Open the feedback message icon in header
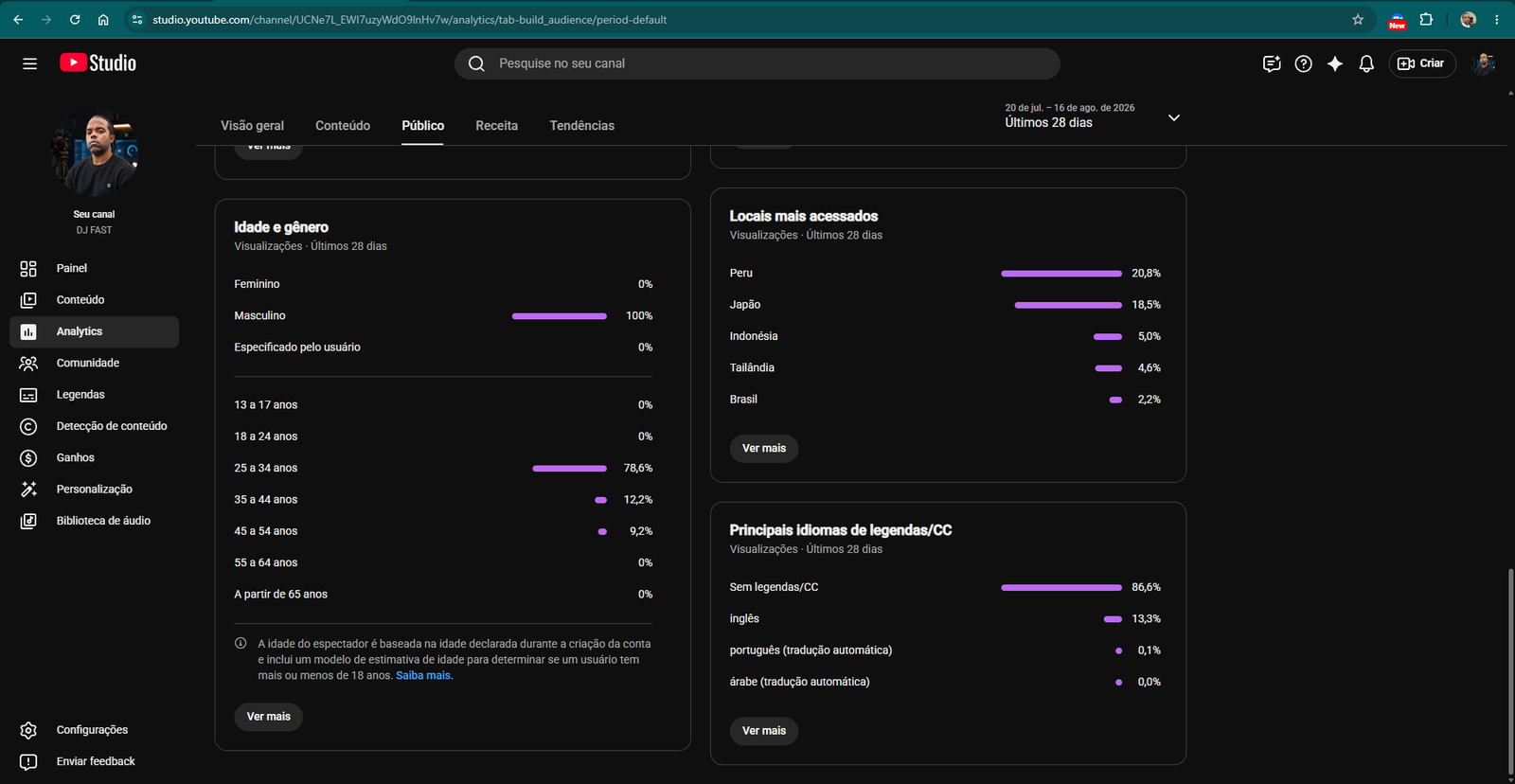Viewport: 1515px width, 784px height. [1272, 63]
